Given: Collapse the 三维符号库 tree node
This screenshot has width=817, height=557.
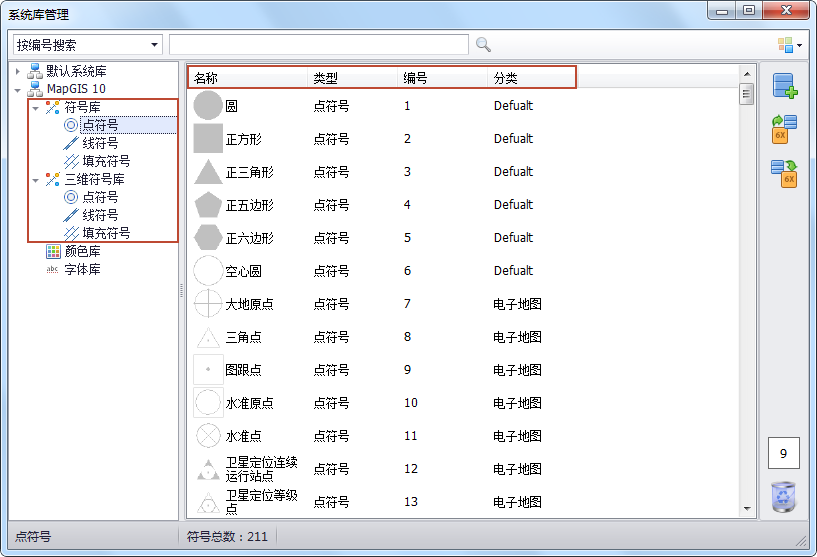Looking at the screenshot, I should (36, 180).
